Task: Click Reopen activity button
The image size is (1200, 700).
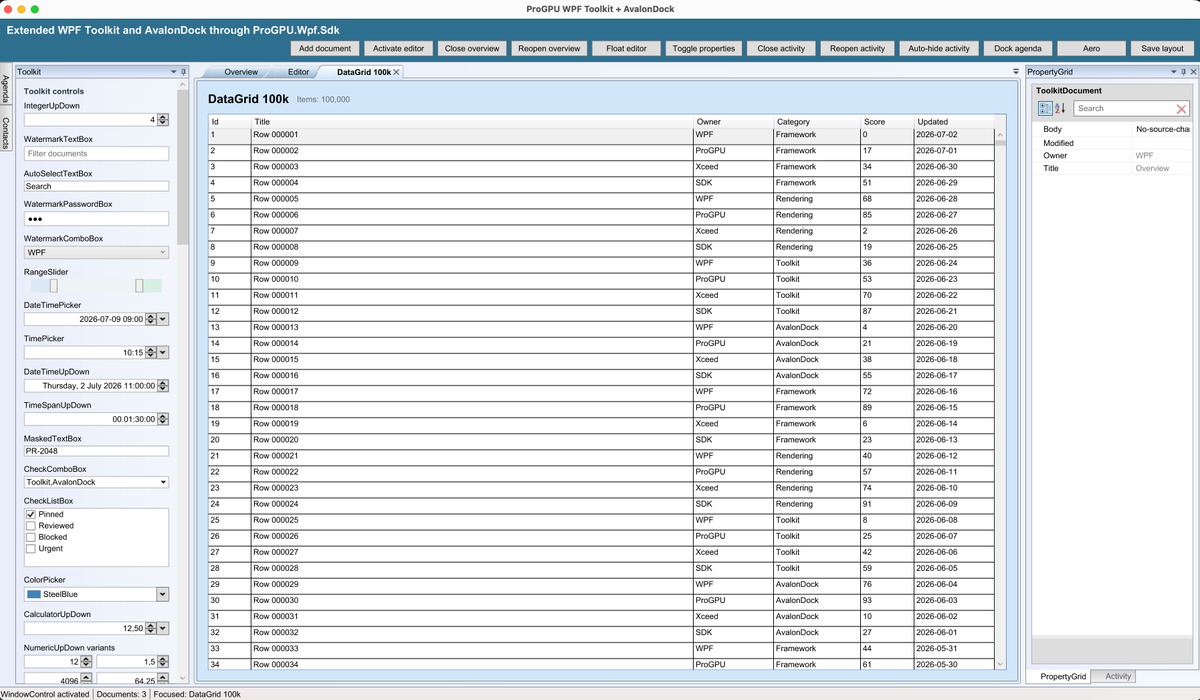Action: (x=857, y=48)
